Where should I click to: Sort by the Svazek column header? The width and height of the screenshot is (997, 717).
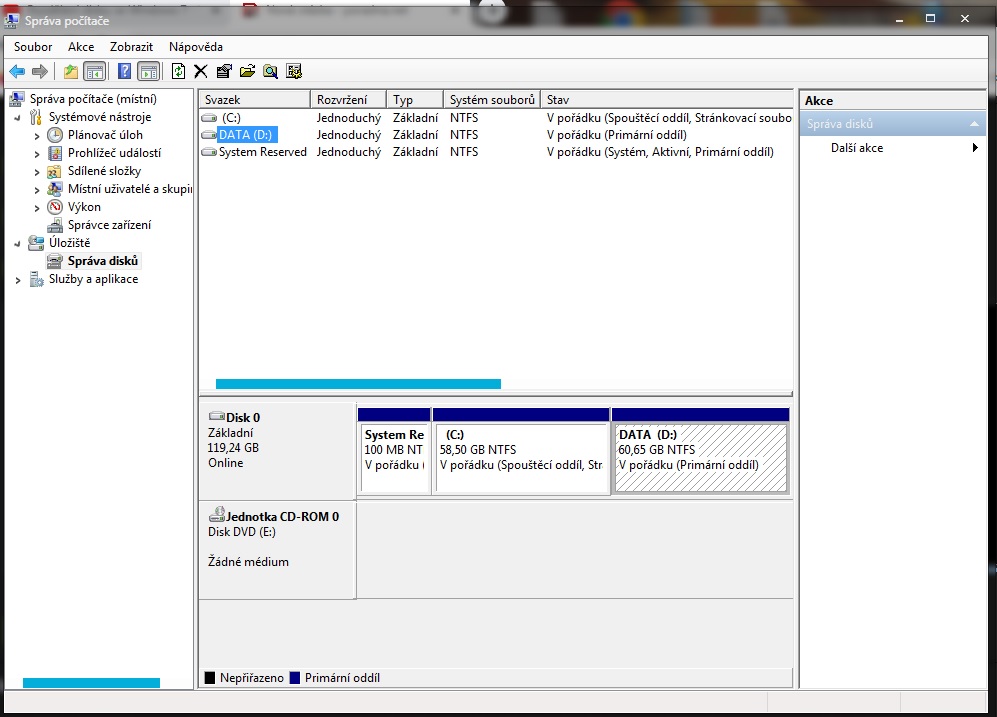coord(254,100)
